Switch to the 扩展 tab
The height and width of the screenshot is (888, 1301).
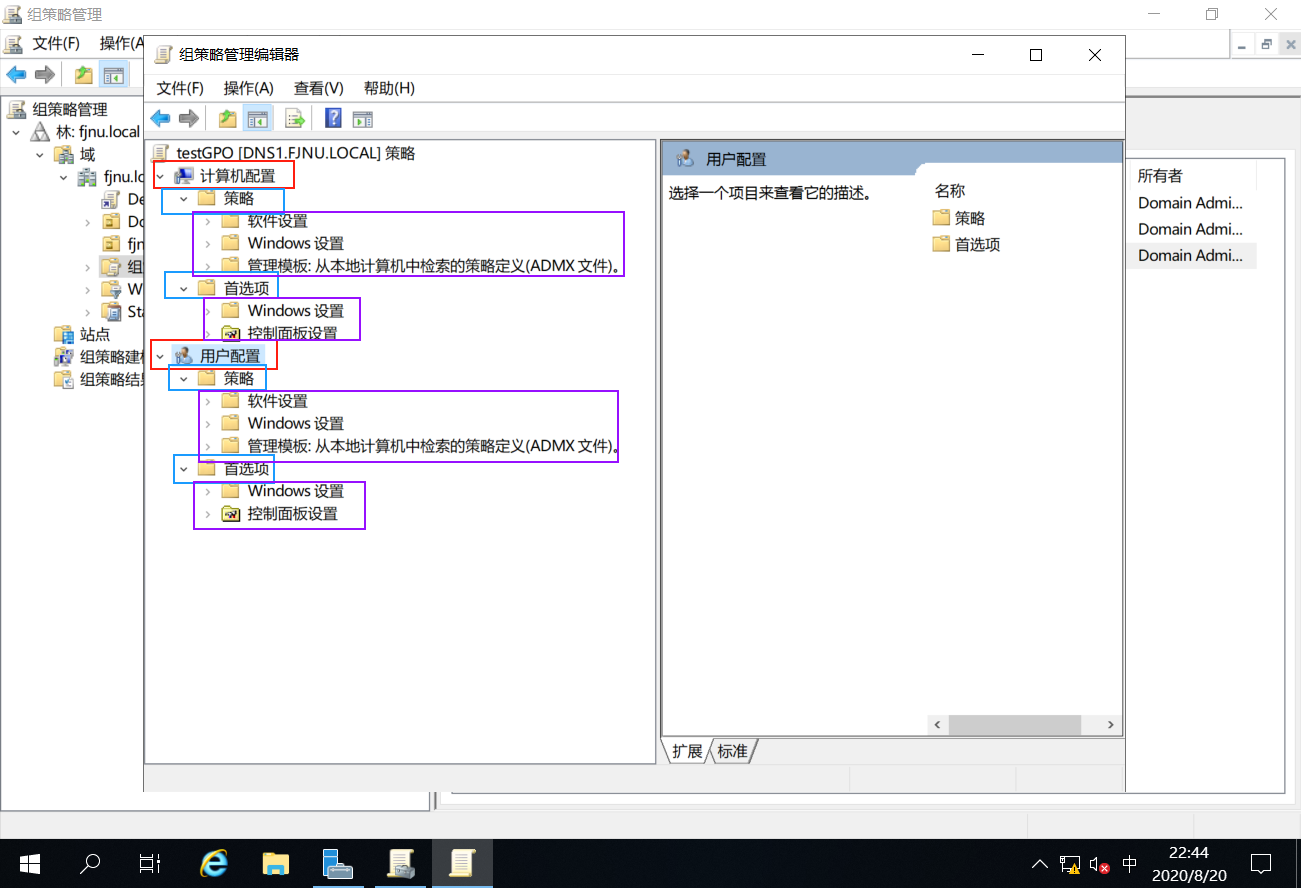pyautogui.click(x=687, y=751)
